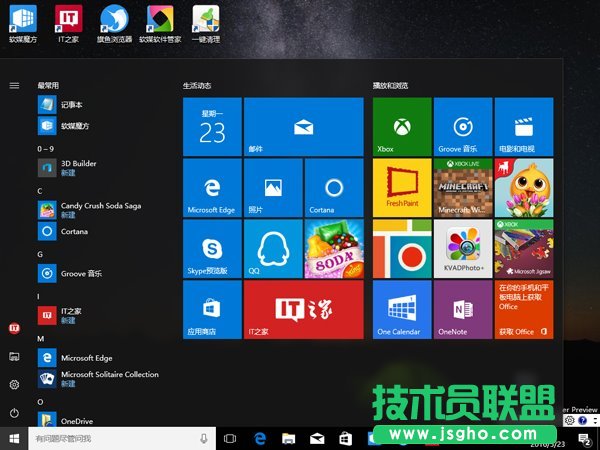Screen dimensions: 600x450
Task: Open the Photos tile
Action: (273, 188)
